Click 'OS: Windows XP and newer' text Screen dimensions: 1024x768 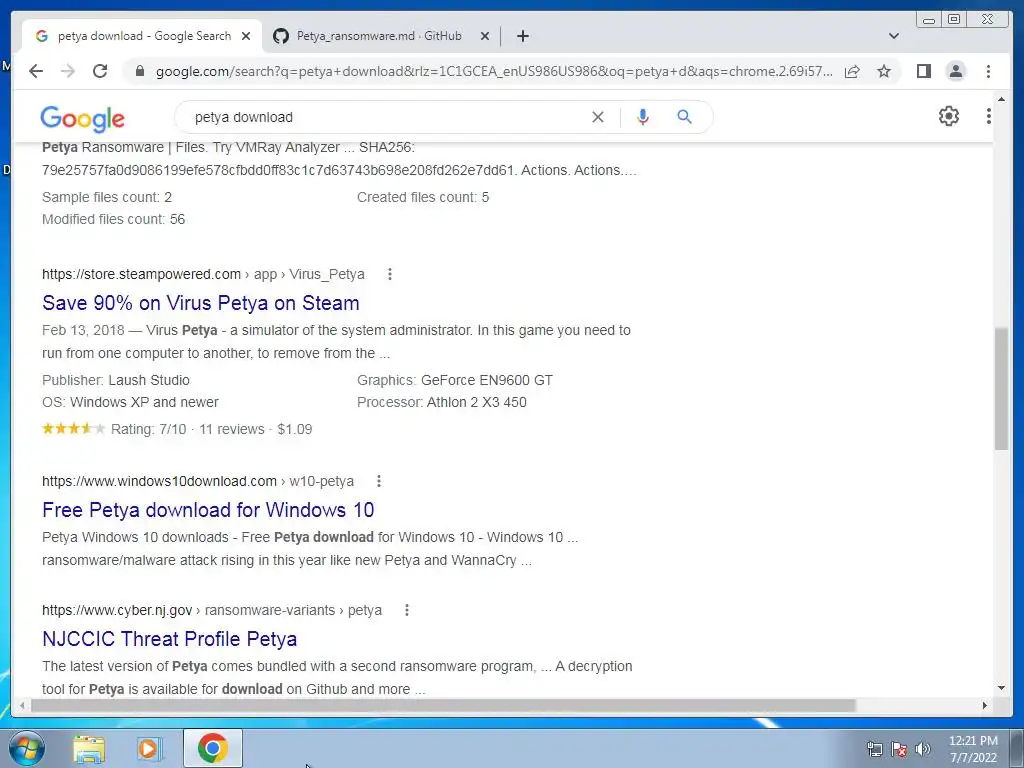130,402
